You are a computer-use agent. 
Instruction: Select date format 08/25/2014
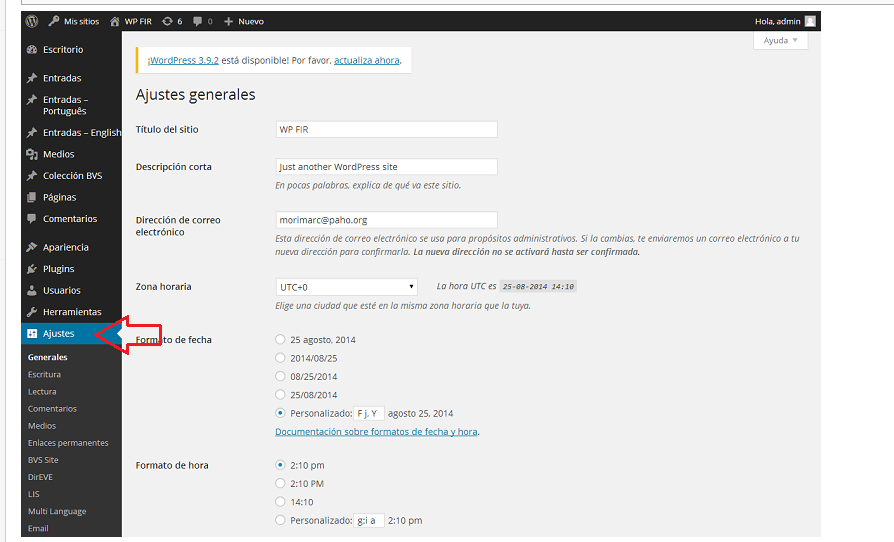click(280, 376)
